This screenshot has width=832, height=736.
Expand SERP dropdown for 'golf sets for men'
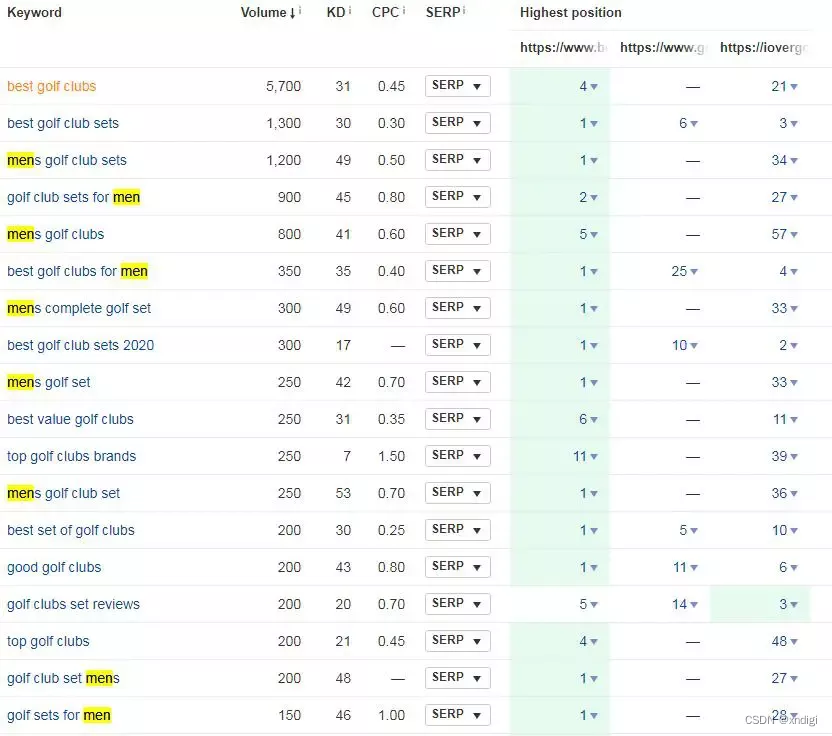point(458,715)
